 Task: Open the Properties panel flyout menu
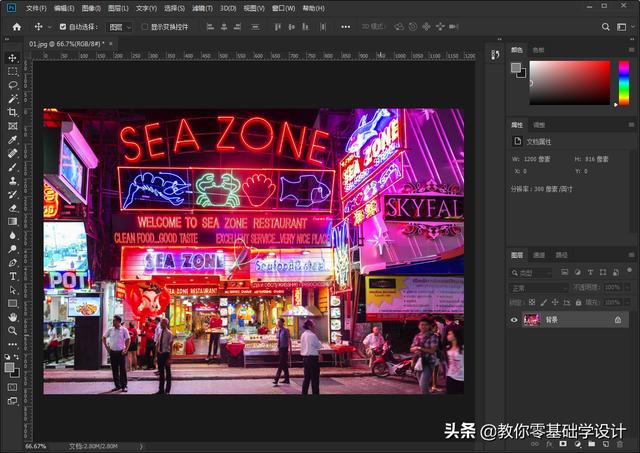(631, 125)
